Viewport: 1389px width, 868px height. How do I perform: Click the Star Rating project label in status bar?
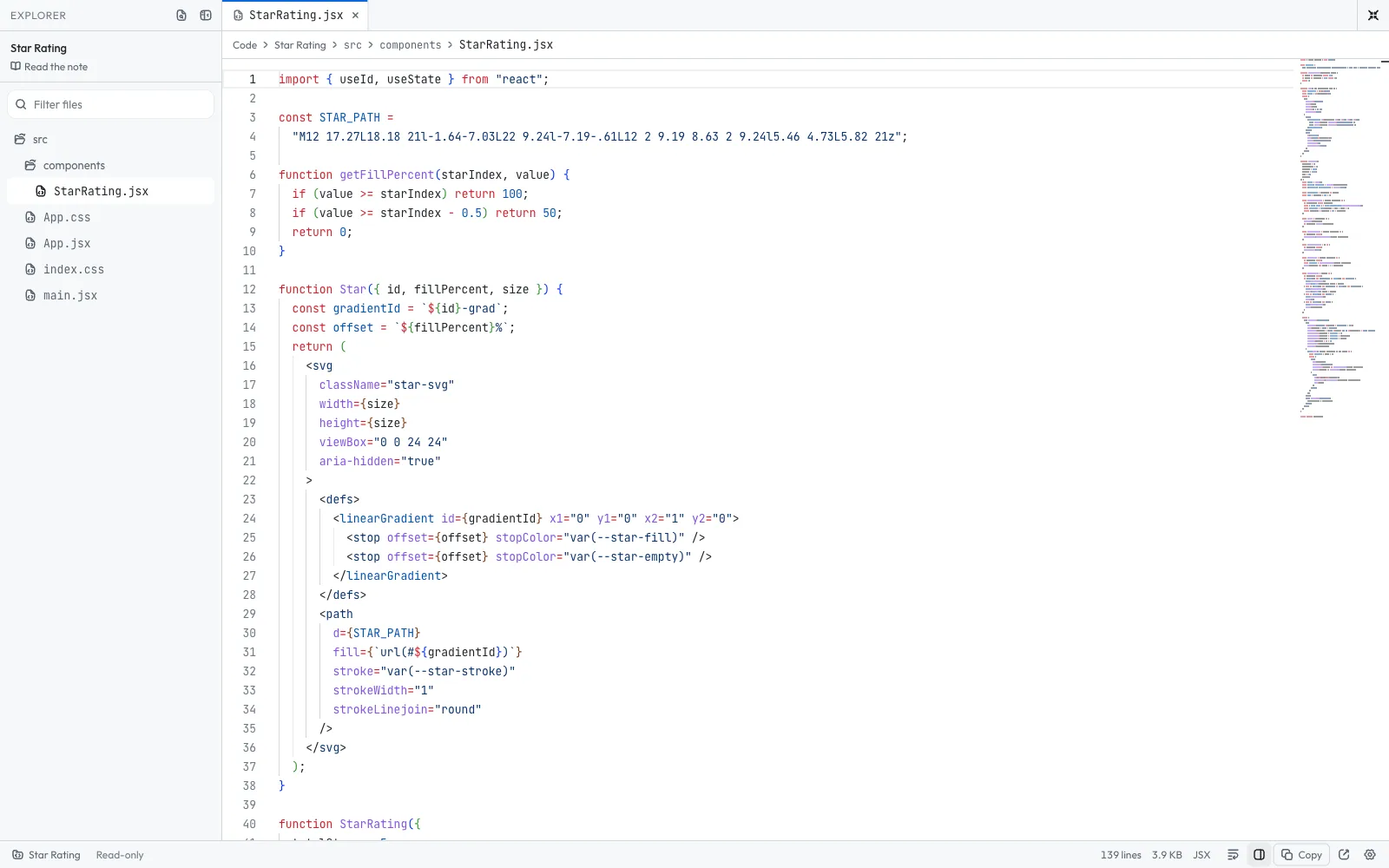[46, 855]
